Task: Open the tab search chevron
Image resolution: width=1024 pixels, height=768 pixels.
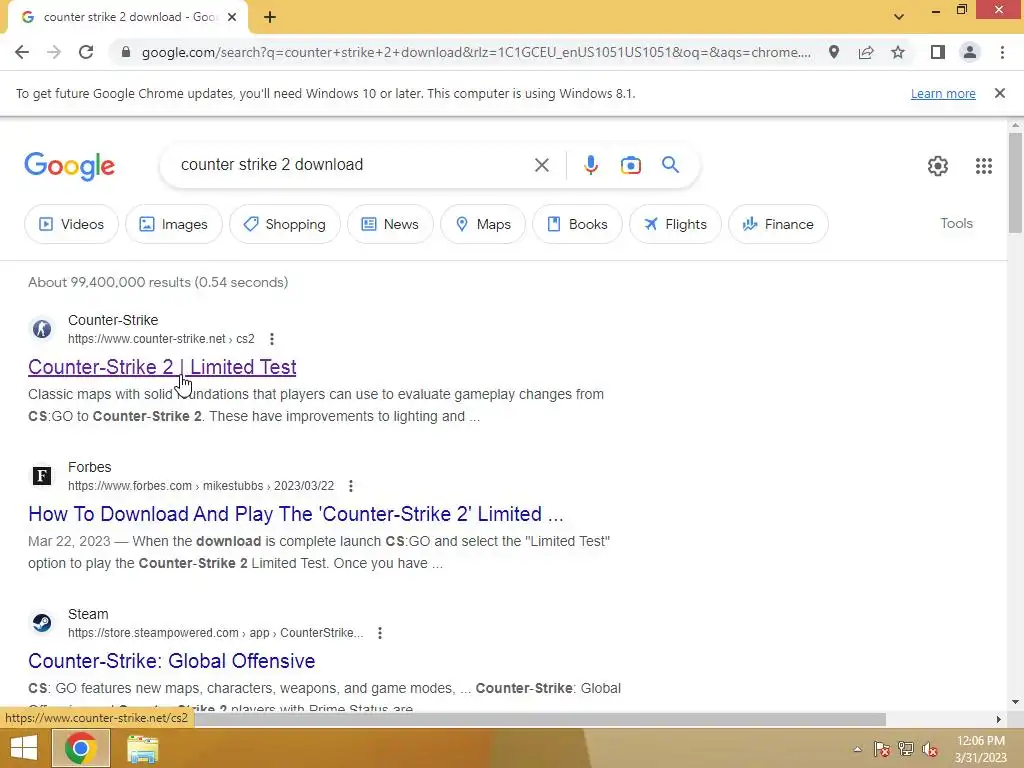Action: click(x=899, y=17)
